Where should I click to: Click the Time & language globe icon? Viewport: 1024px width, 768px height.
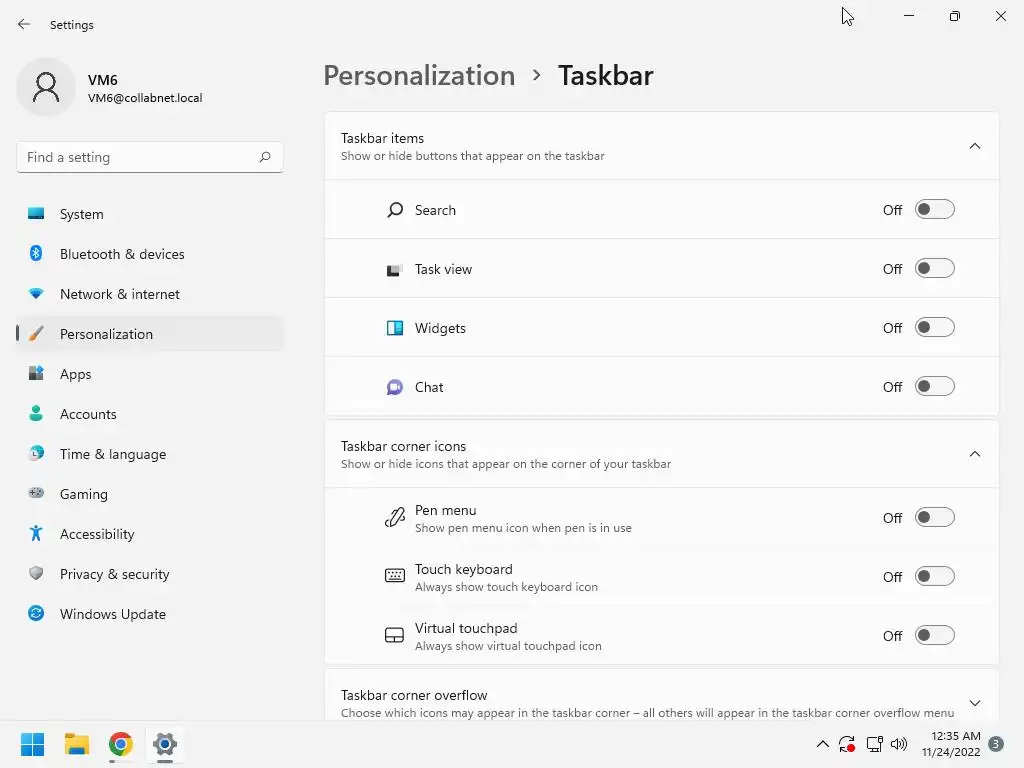(x=36, y=453)
